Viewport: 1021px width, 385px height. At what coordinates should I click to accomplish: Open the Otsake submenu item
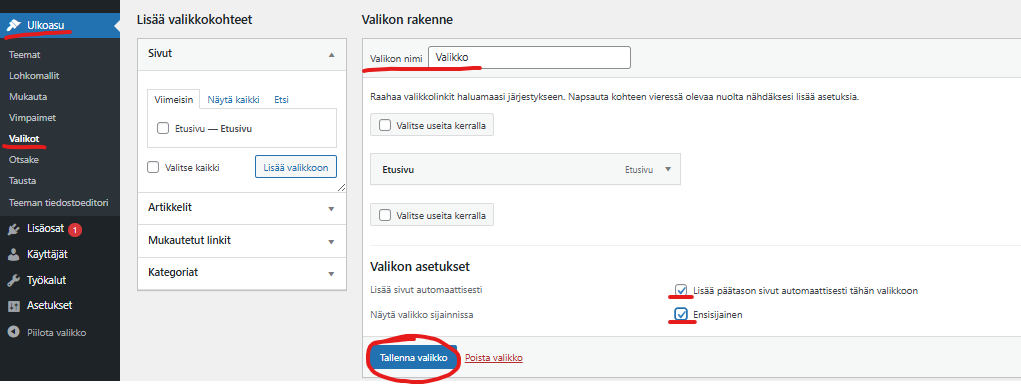[x=23, y=160]
